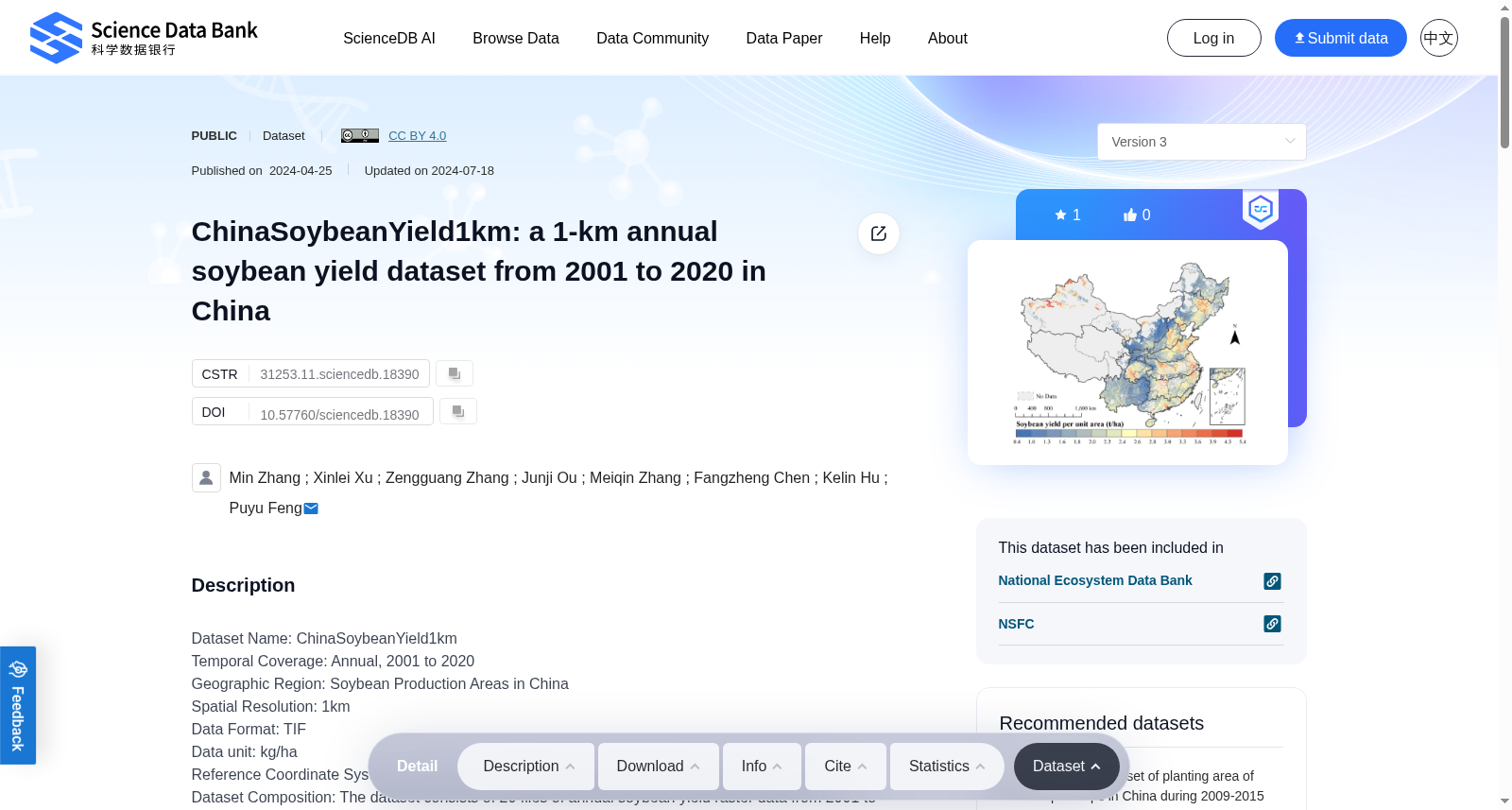This screenshot has height=810, width=1512.
Task: Open the About menu
Action: click(948, 38)
